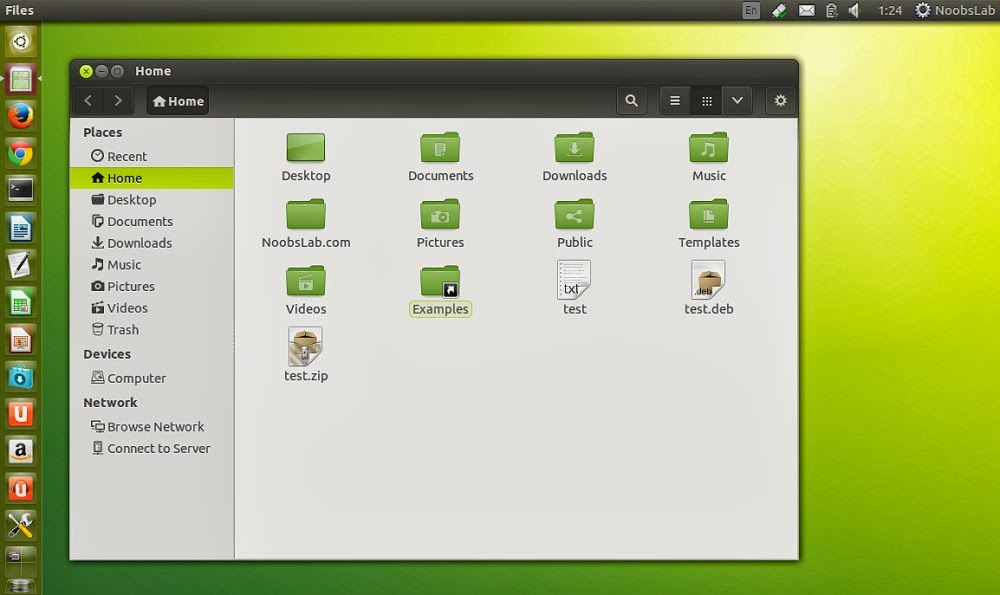This screenshot has width=1000, height=595.
Task: Select the test.zip archive file
Action: (x=305, y=346)
